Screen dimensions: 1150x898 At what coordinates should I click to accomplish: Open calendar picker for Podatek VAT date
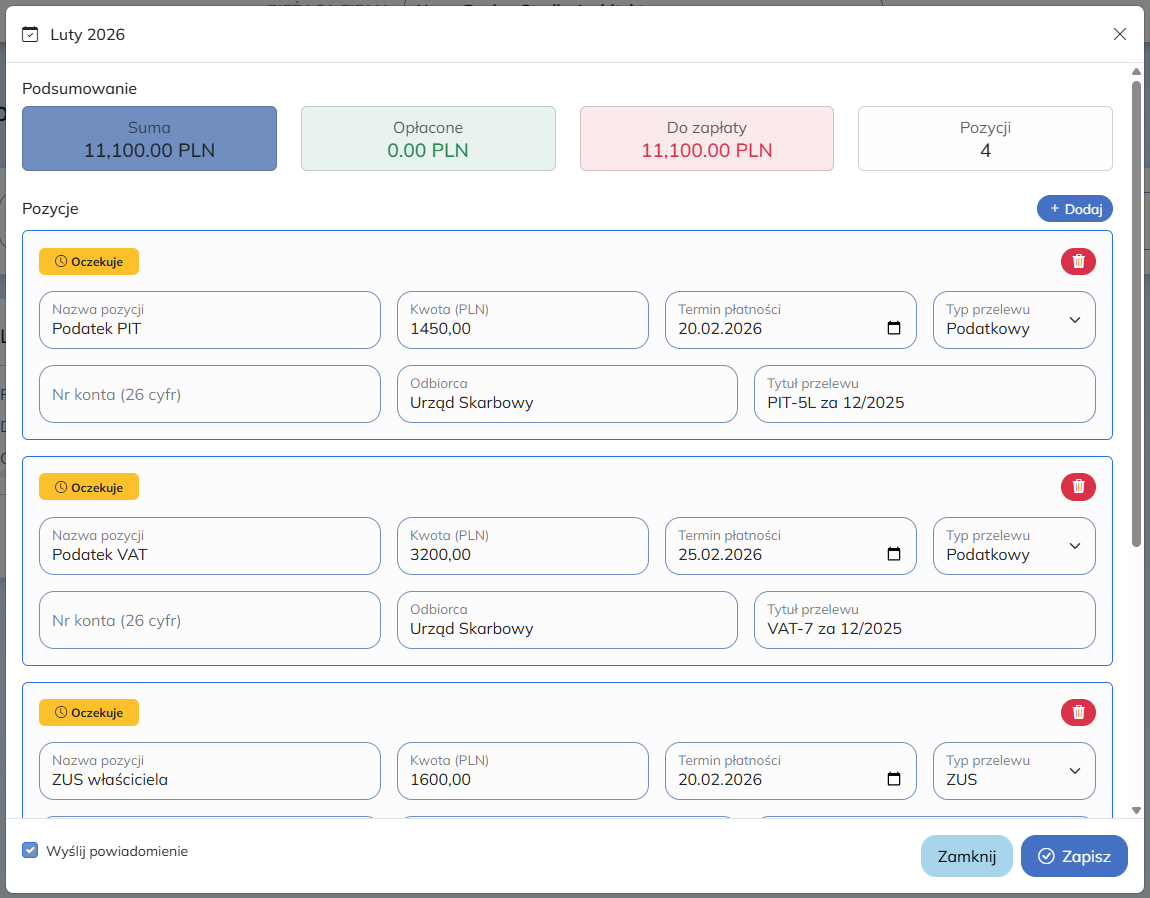click(x=894, y=555)
